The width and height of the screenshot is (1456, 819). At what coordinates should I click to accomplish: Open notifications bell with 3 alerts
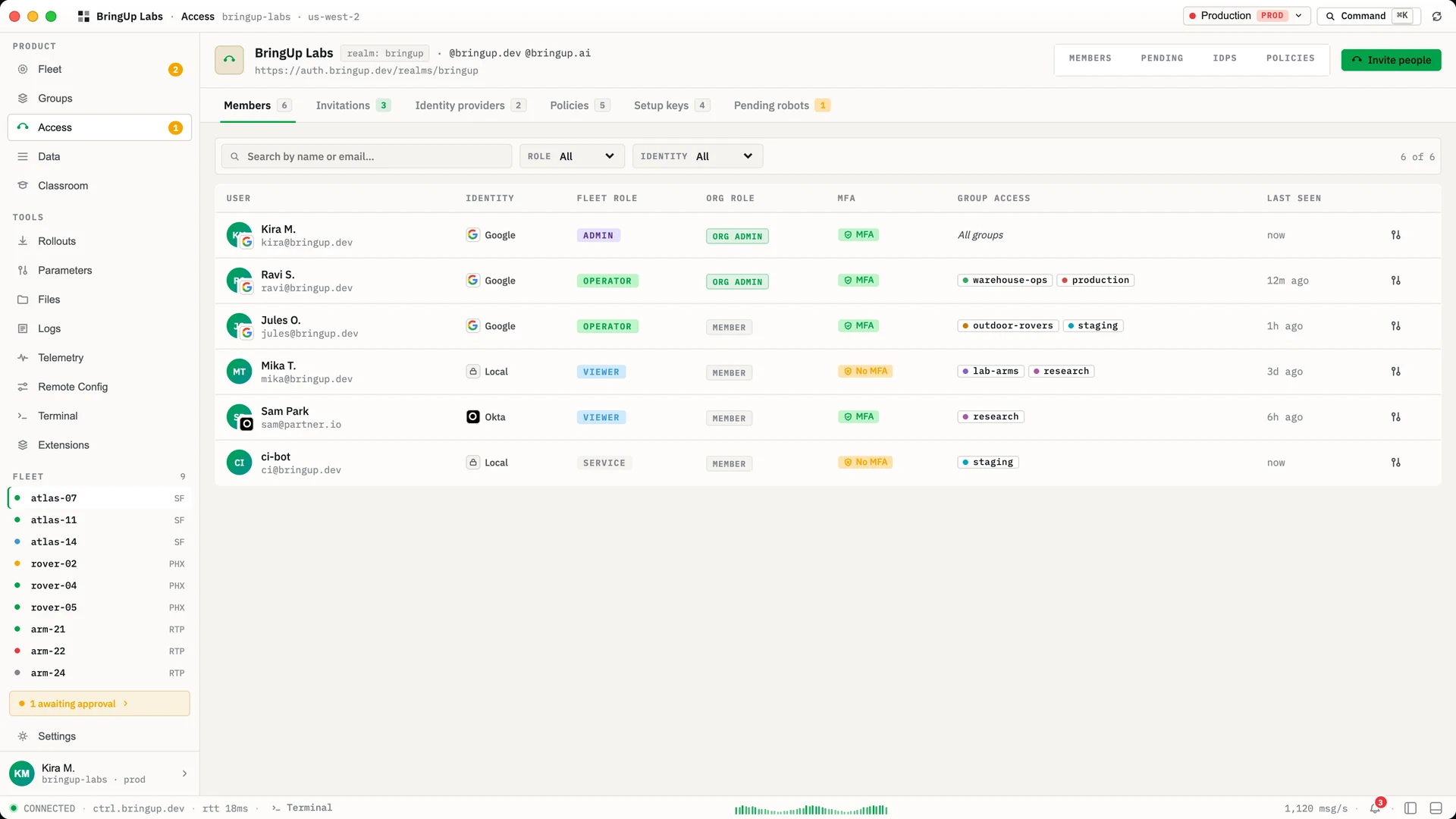[1375, 808]
